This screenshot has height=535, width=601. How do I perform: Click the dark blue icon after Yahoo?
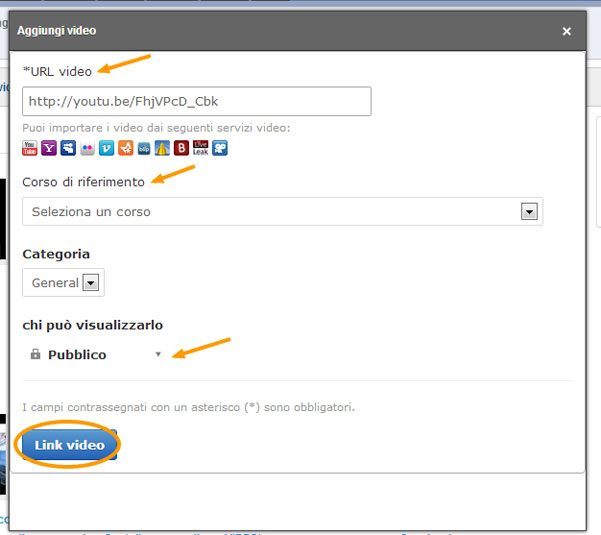[68, 148]
